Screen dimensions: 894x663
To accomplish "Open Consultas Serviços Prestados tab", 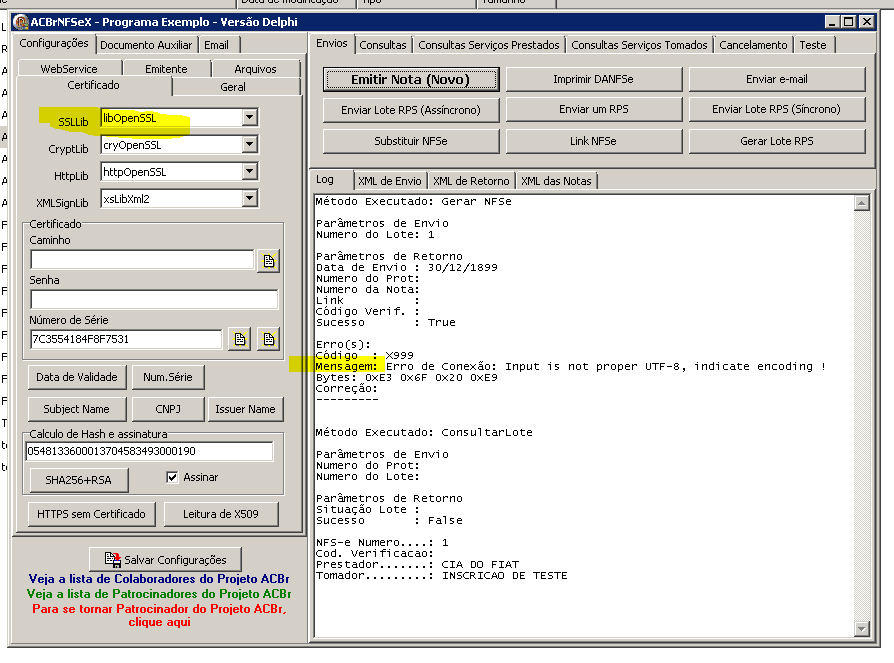I will click(x=489, y=45).
